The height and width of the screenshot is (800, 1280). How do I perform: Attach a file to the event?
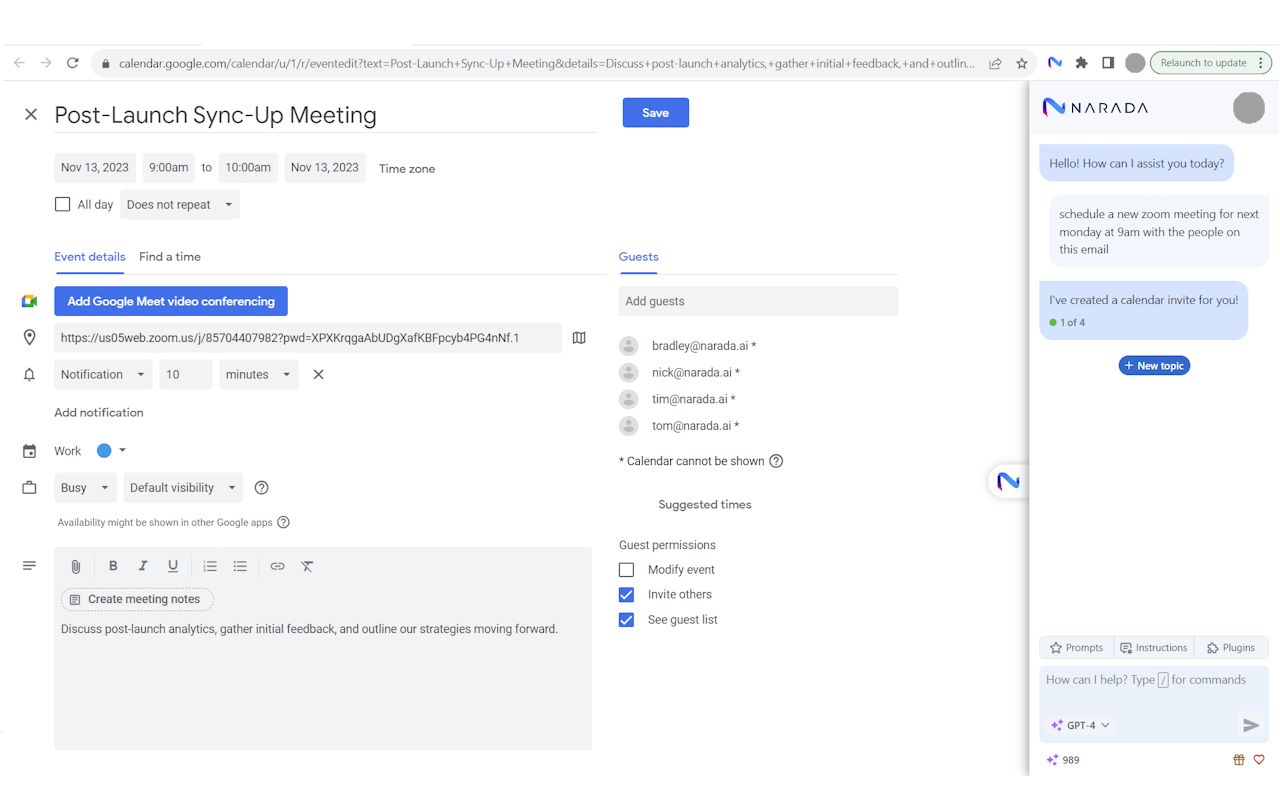(x=75, y=566)
